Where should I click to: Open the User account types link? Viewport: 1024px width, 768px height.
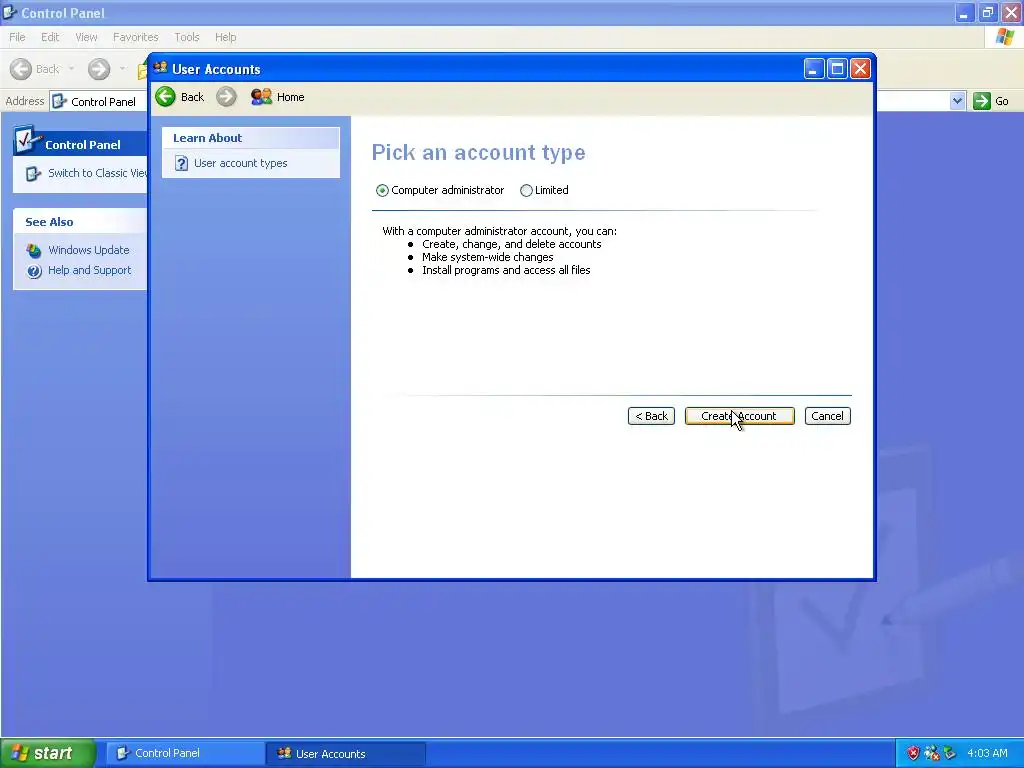240,163
